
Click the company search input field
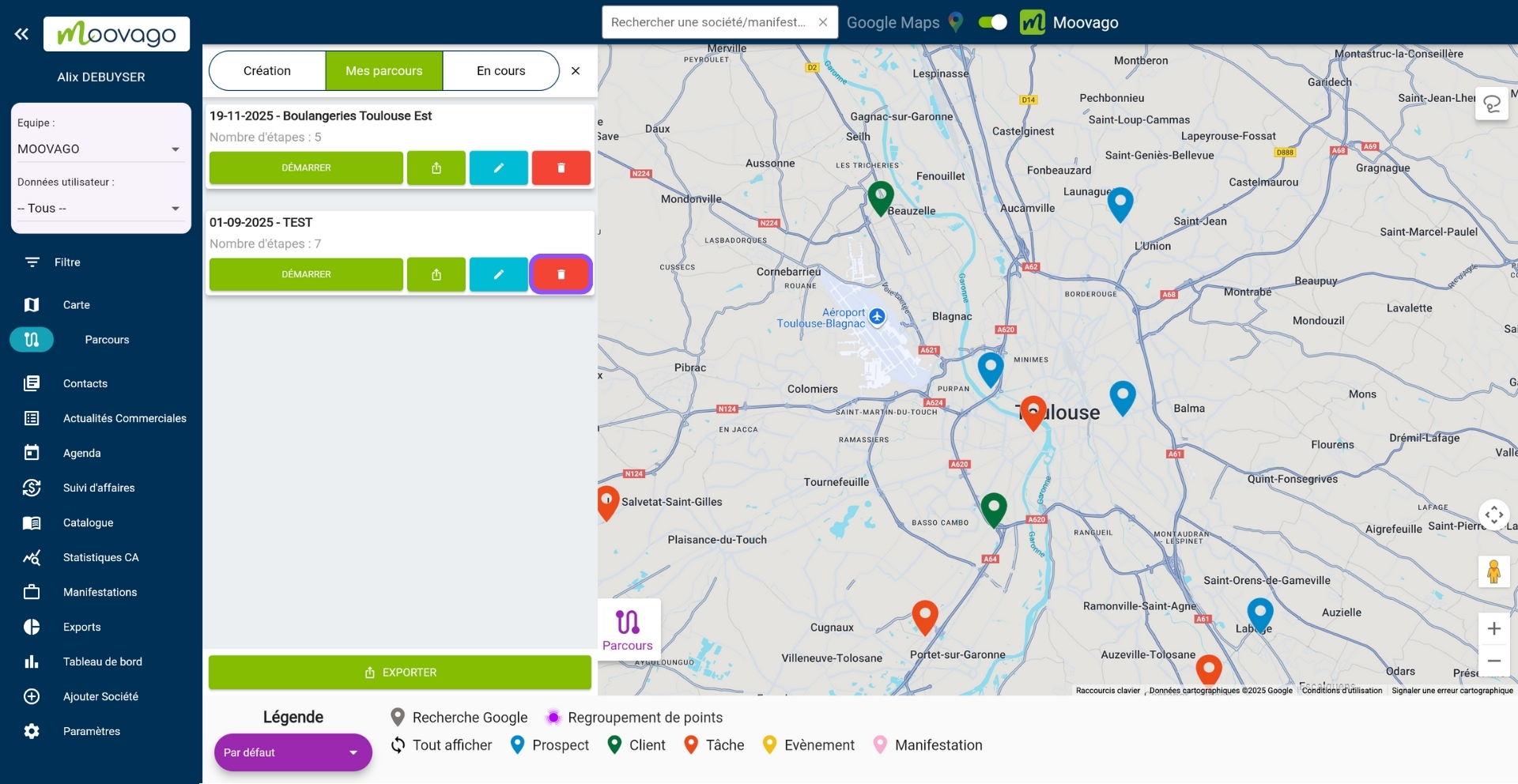[x=708, y=22]
